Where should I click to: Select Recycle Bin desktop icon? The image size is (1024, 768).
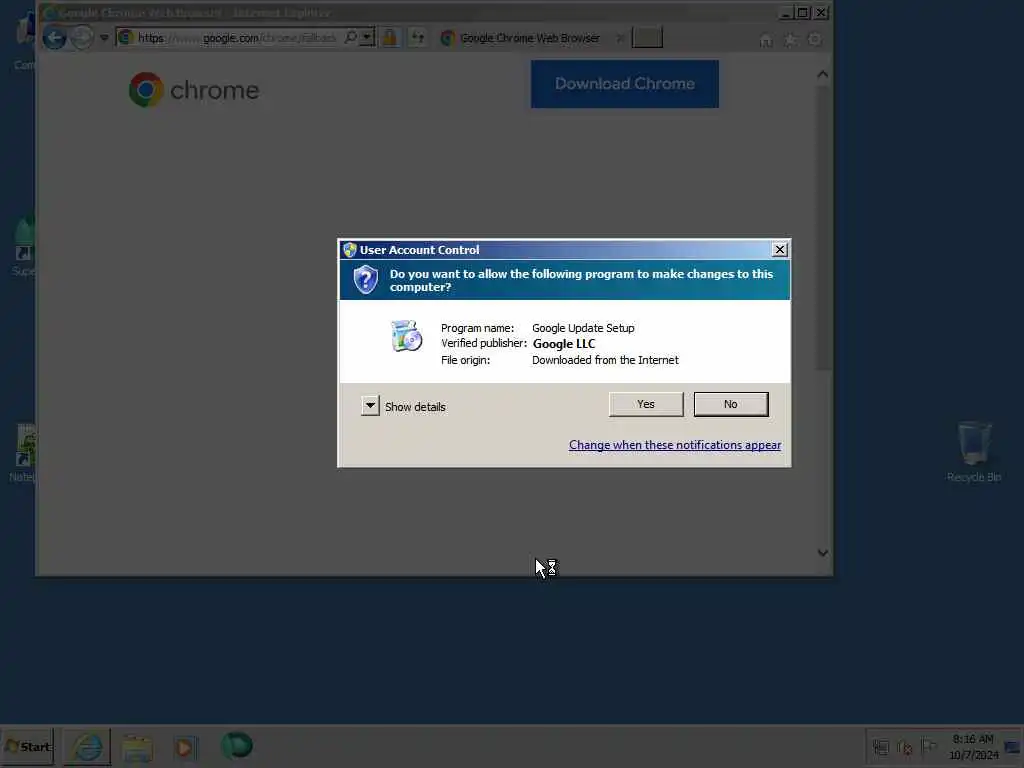click(974, 452)
